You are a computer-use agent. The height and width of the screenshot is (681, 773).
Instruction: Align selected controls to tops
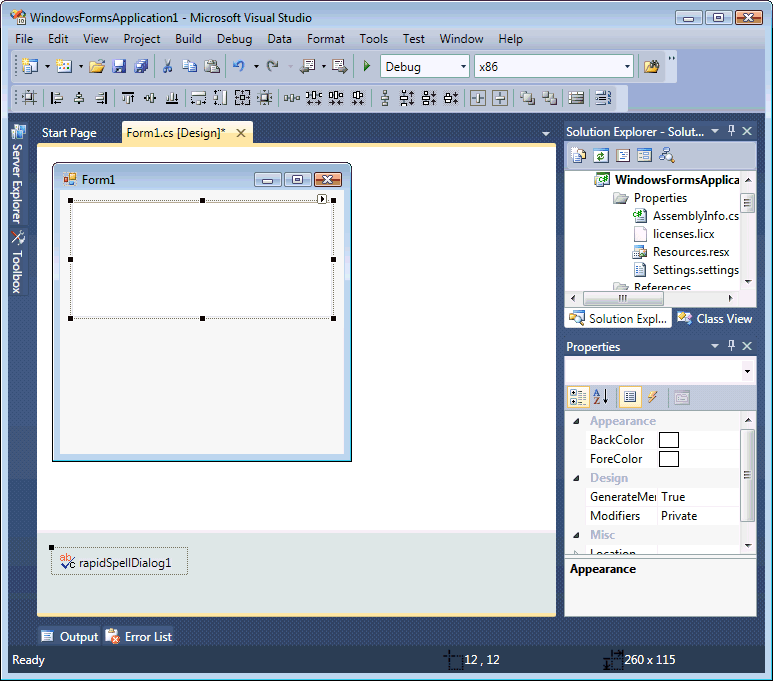tap(128, 98)
